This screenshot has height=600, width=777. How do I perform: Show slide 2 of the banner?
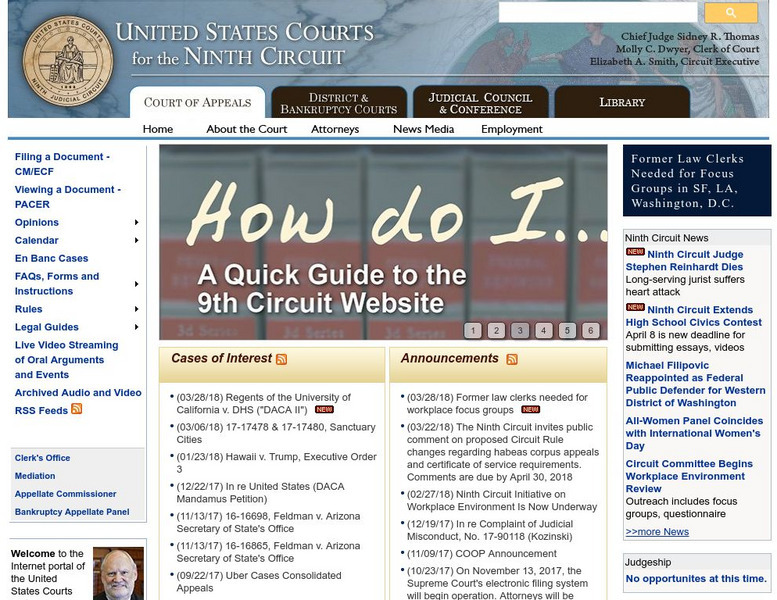[x=496, y=330]
